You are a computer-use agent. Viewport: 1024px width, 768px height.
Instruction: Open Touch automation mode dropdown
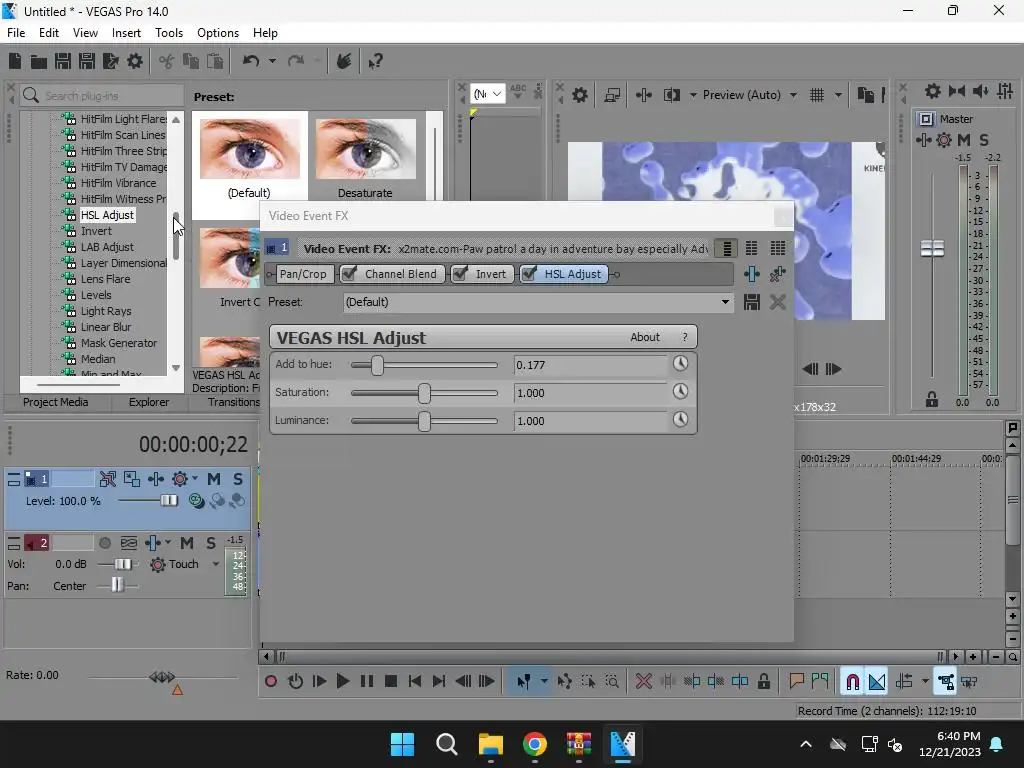[216, 564]
